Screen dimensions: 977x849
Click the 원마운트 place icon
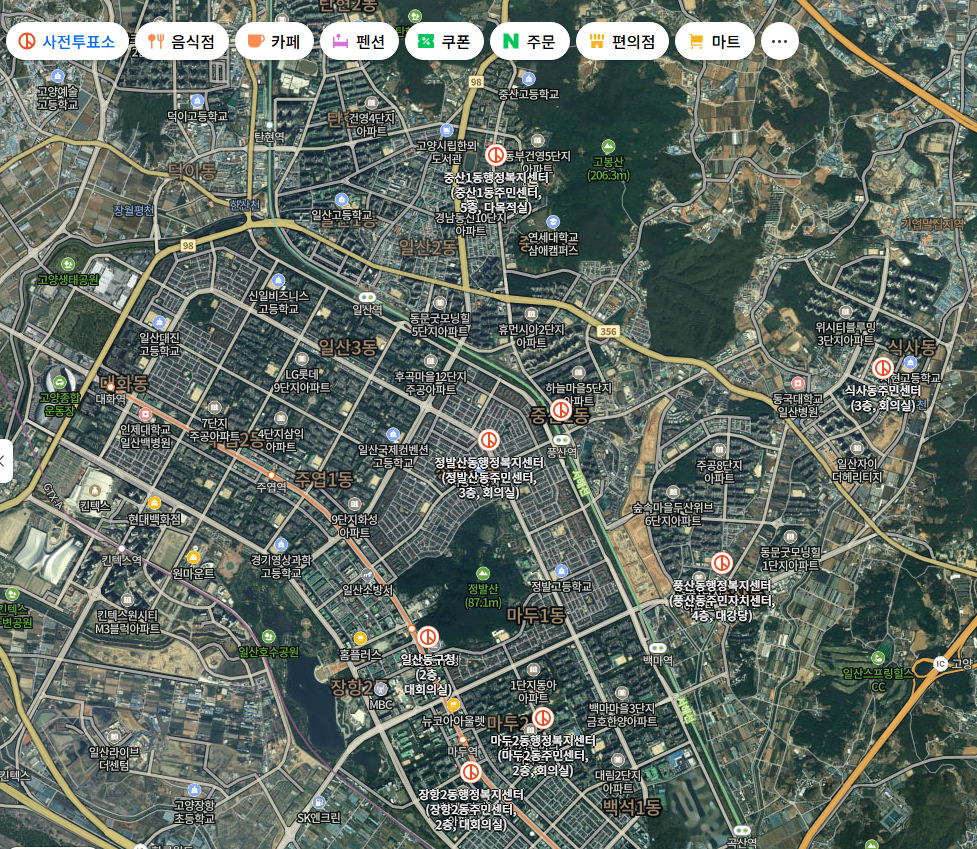[193, 557]
